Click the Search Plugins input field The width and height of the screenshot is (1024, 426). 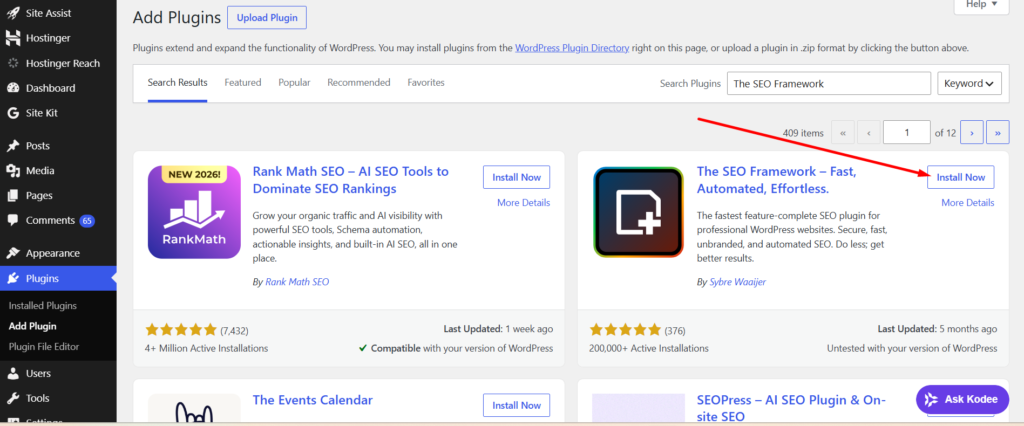pos(829,84)
